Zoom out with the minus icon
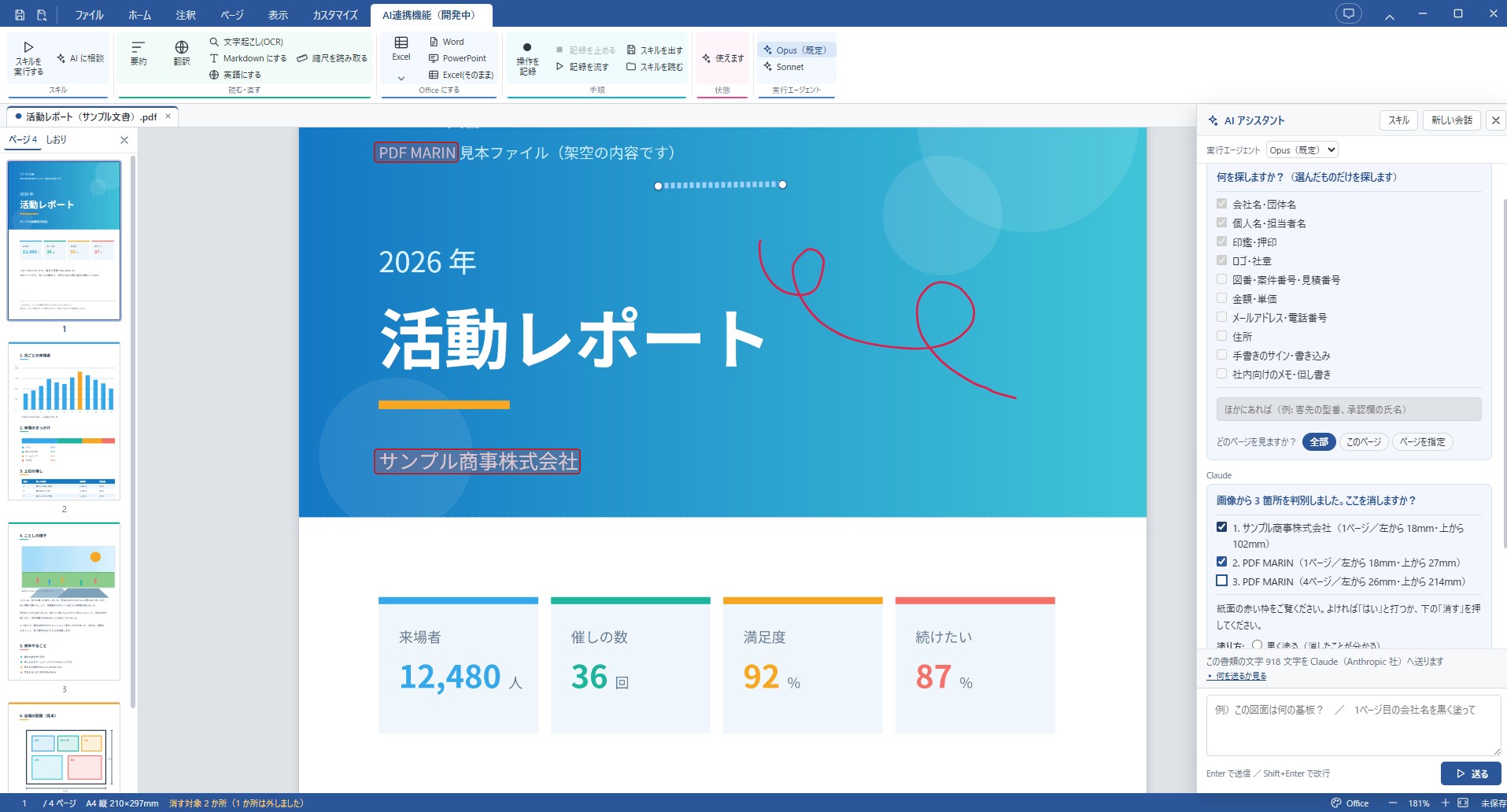 (1393, 803)
